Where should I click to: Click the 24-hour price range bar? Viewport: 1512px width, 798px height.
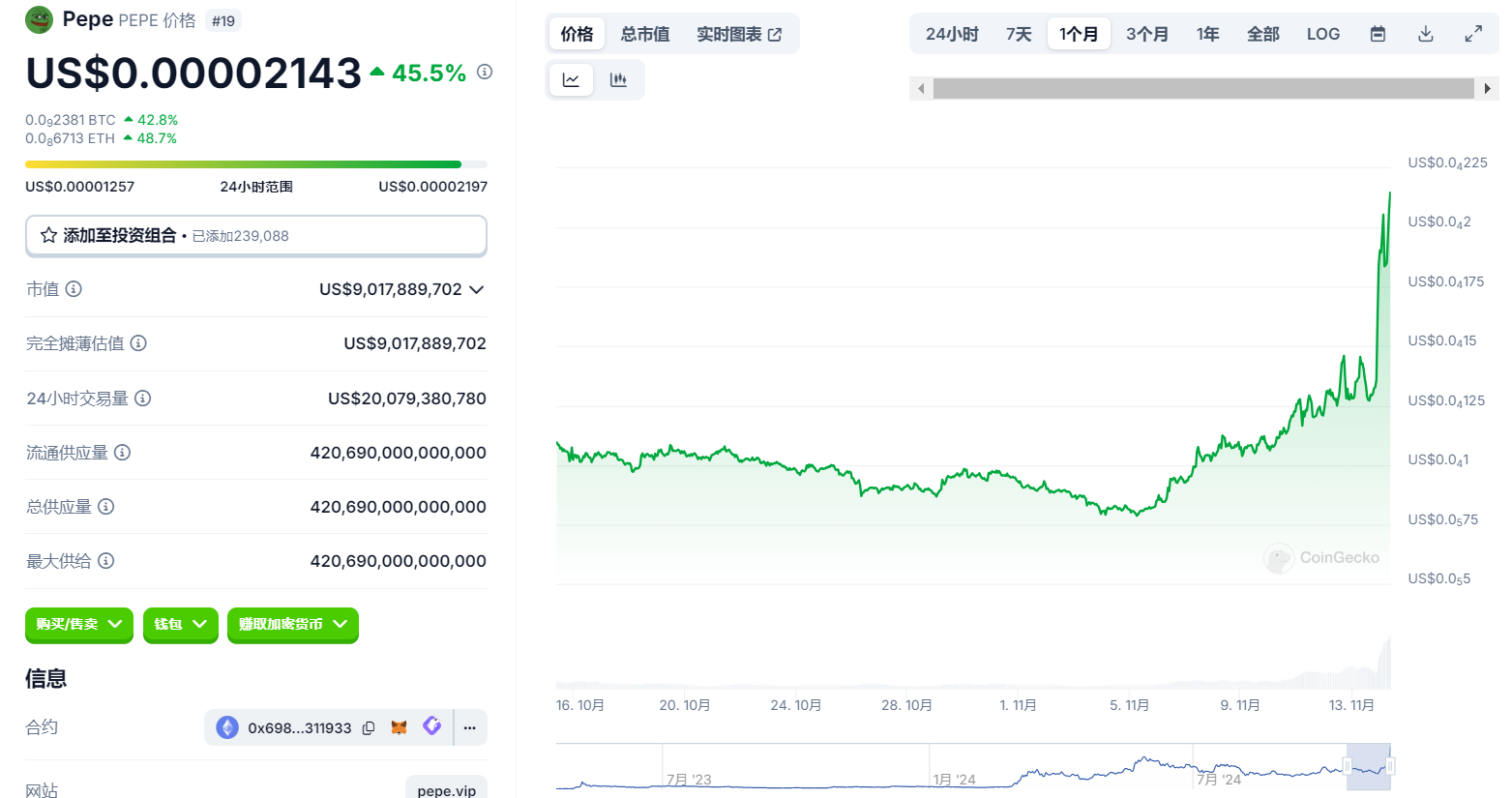256,164
